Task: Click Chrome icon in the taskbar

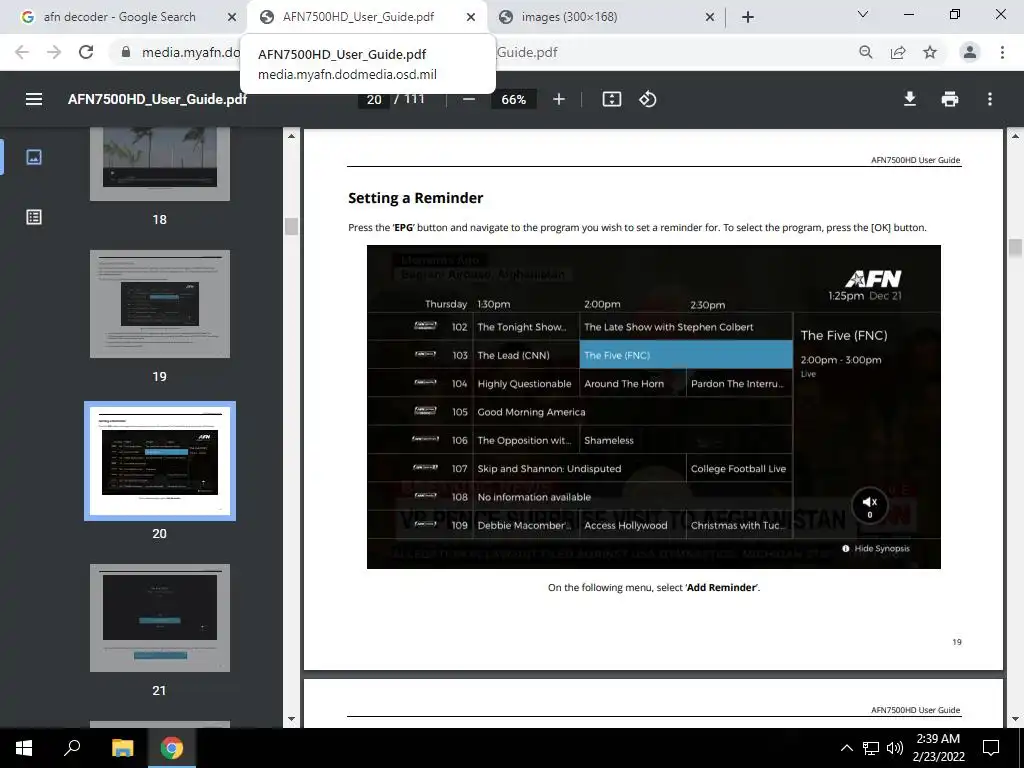Action: coord(172,748)
